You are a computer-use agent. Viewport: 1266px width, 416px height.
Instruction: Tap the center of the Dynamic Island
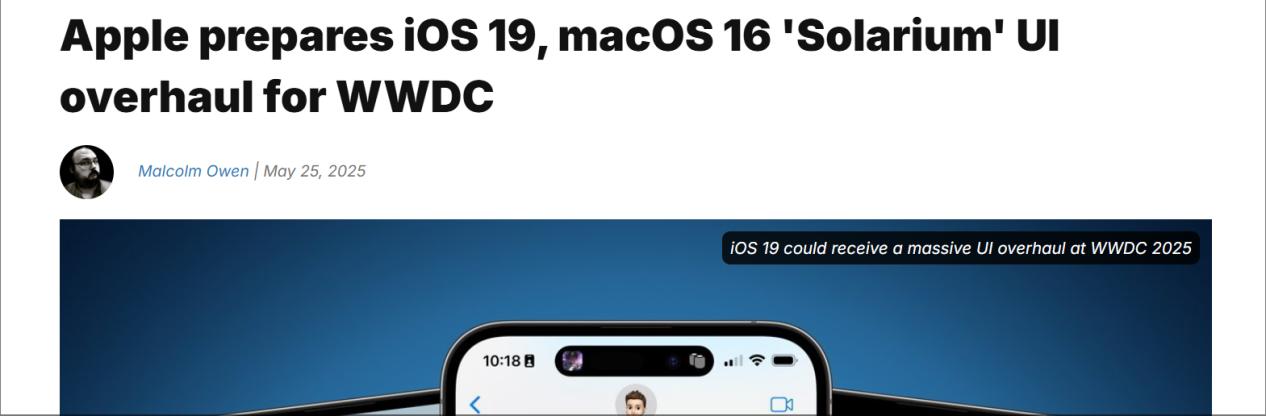click(x=634, y=361)
